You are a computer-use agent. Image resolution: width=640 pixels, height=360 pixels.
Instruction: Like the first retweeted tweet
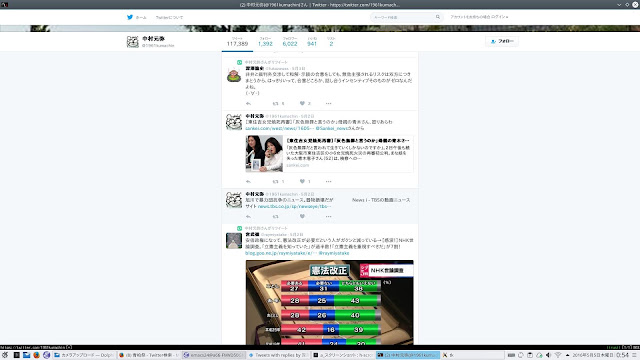302,103
